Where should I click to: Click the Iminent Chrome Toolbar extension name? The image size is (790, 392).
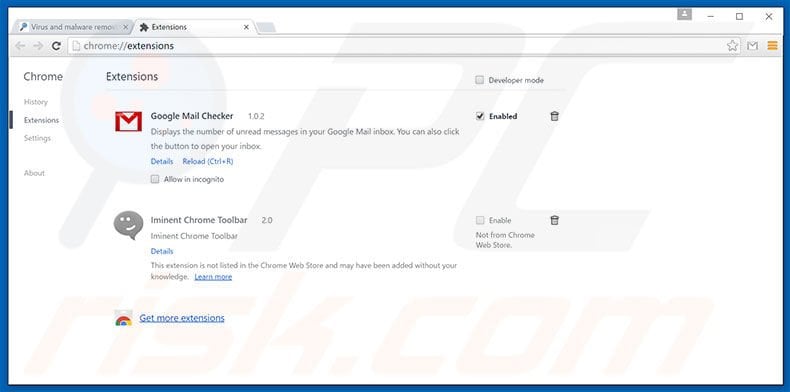click(199, 220)
